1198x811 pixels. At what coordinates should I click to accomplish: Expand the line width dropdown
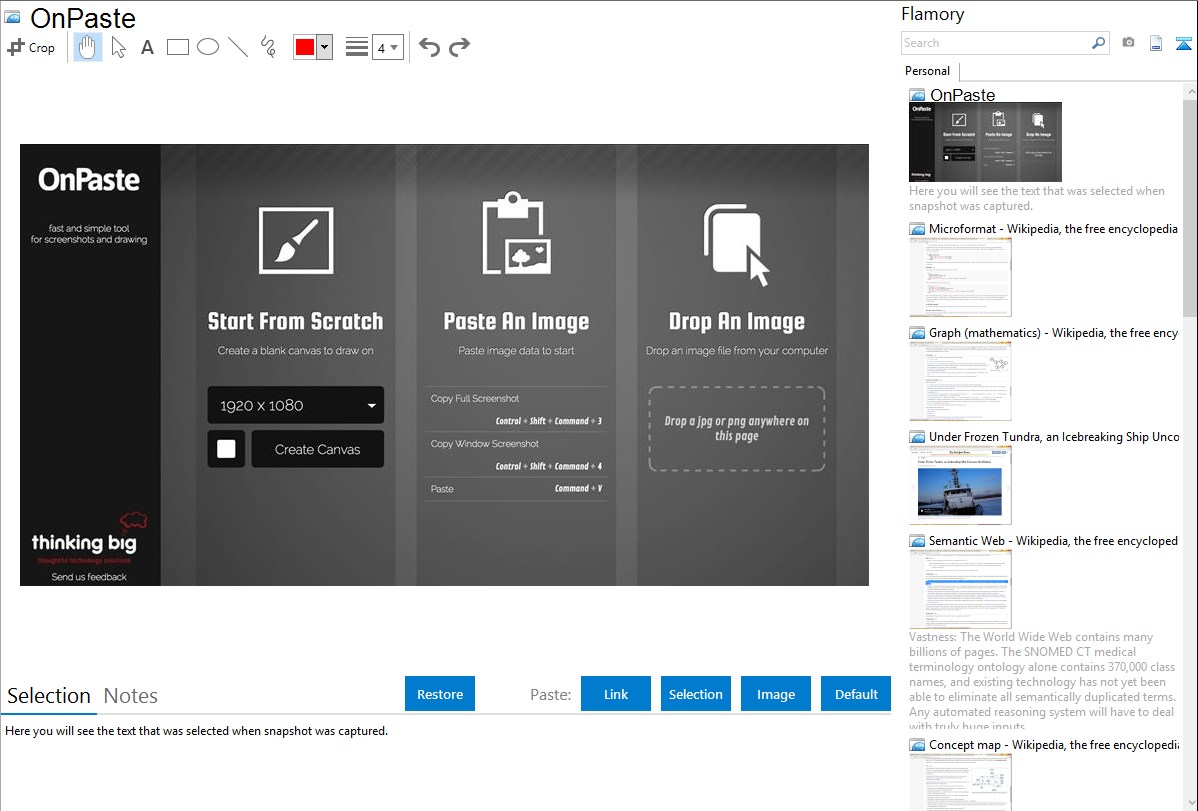pos(388,47)
